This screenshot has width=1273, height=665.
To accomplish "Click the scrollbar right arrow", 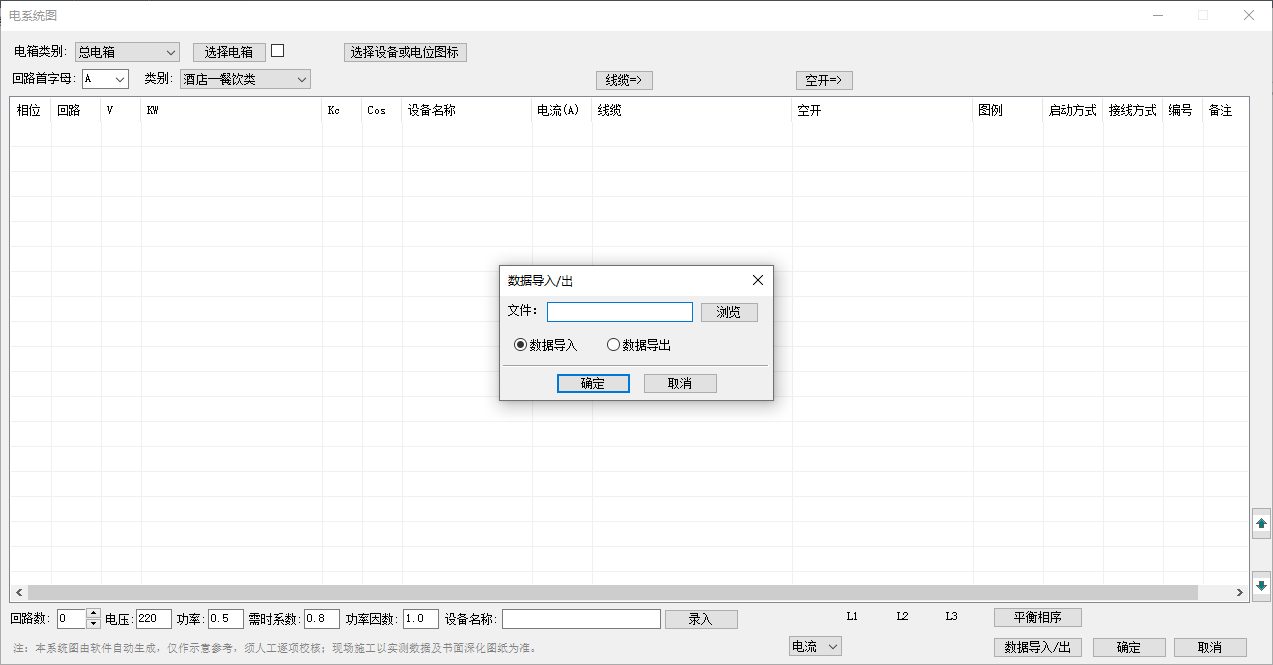I will pyautogui.click(x=1240, y=593).
